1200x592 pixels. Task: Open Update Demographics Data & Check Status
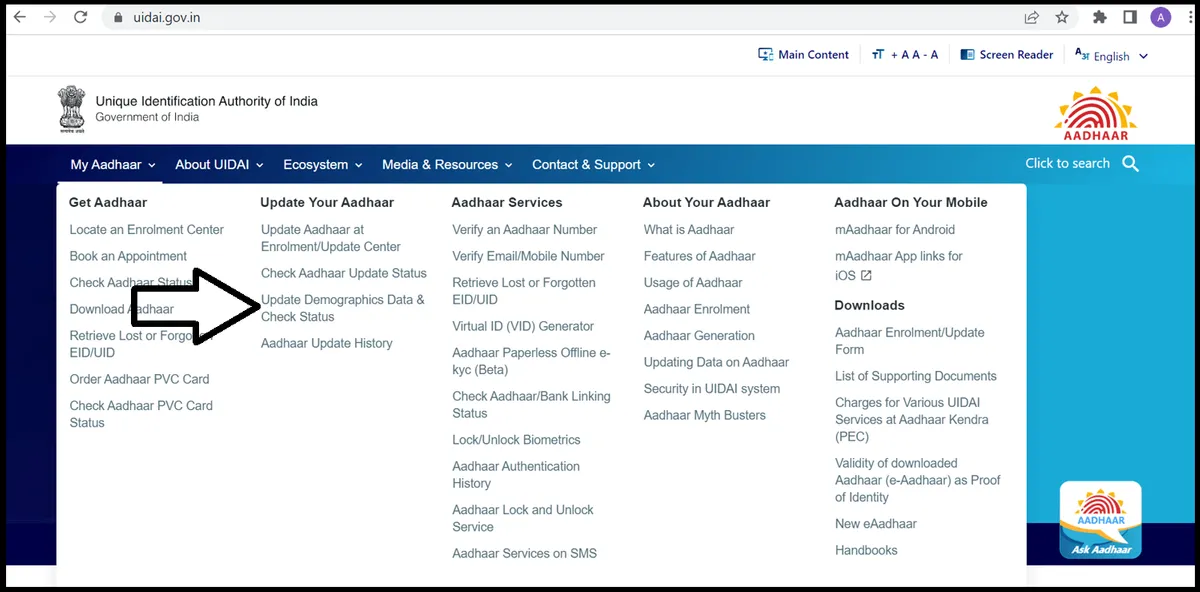342,308
